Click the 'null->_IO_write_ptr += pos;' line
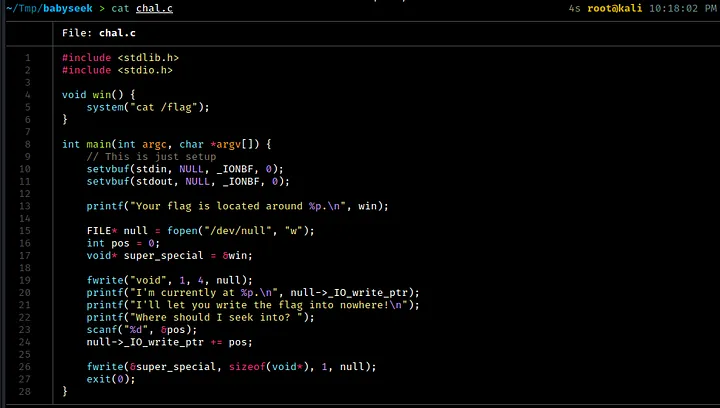The height and width of the screenshot is (408, 720). [169, 342]
